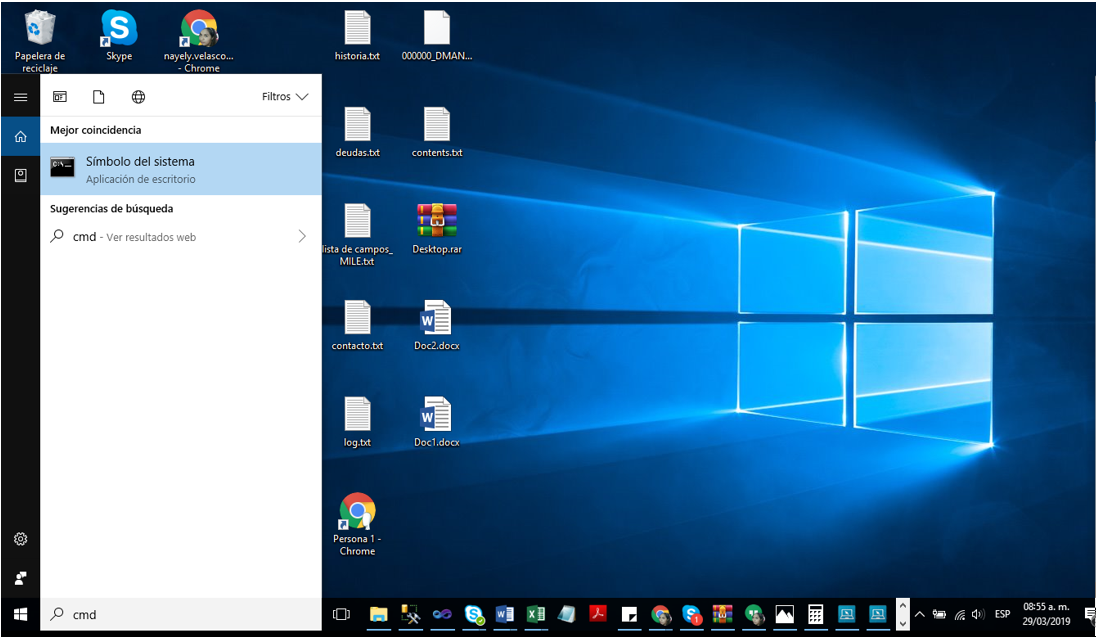Expand the search panel hamburger menu
Image resolution: width=1097 pixels, height=637 pixels.
tap(20, 97)
